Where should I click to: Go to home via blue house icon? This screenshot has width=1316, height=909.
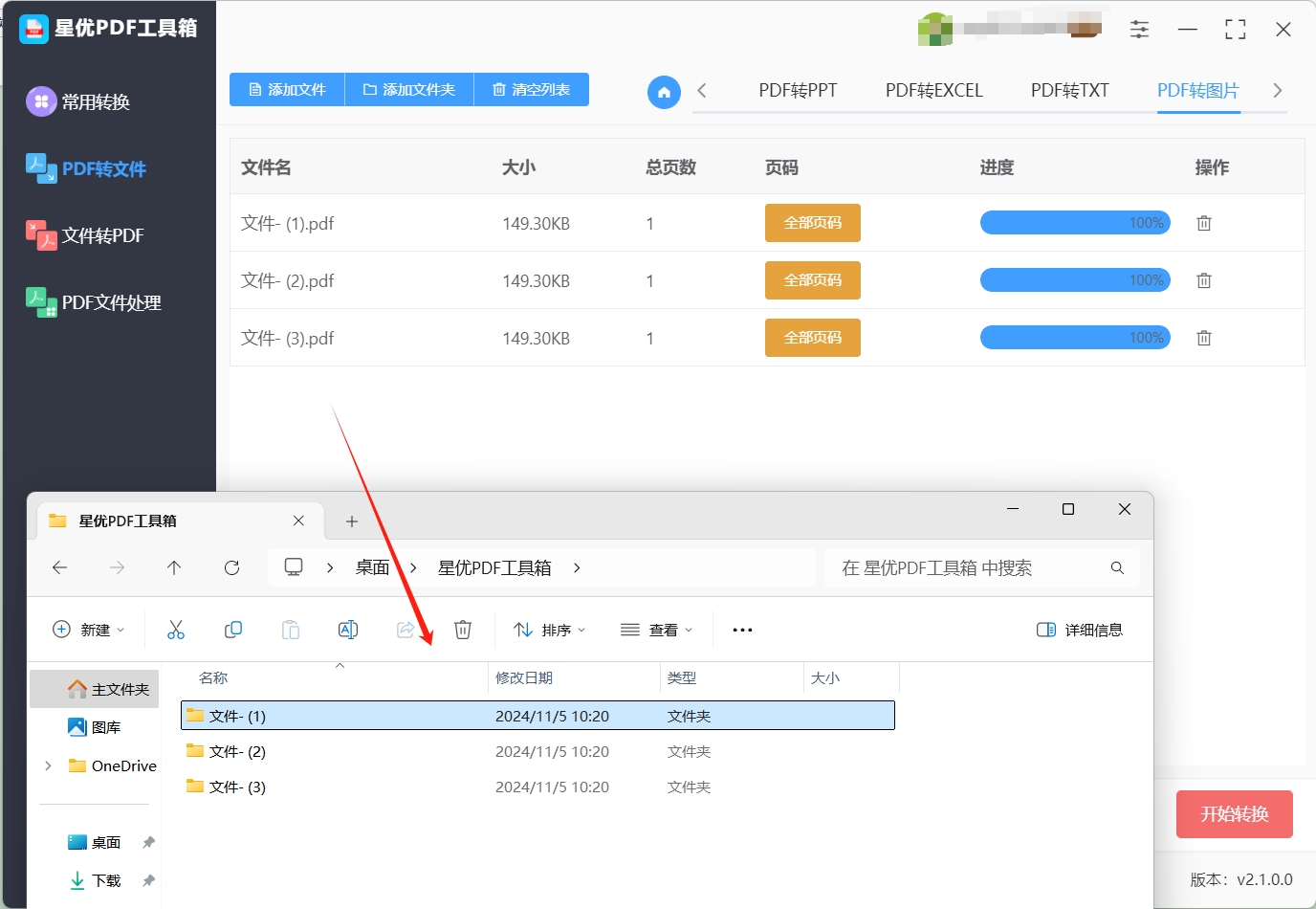(664, 92)
